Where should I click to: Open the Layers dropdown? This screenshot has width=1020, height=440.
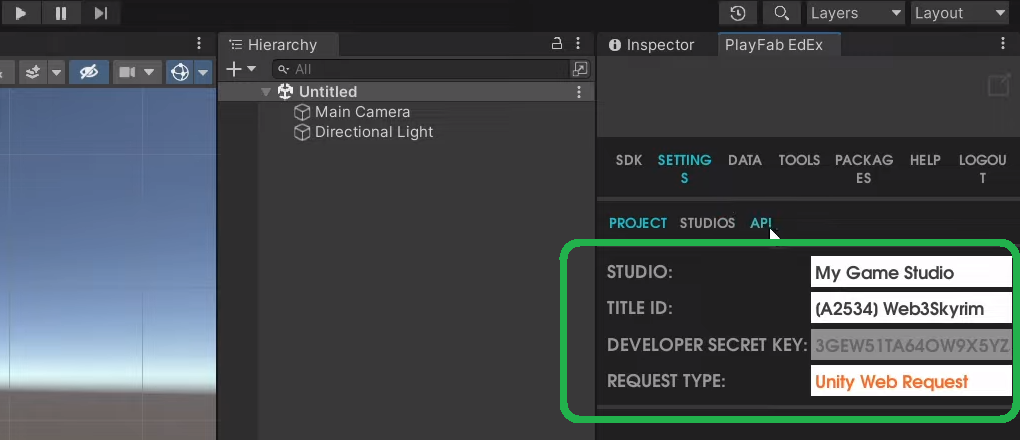[x=853, y=13]
